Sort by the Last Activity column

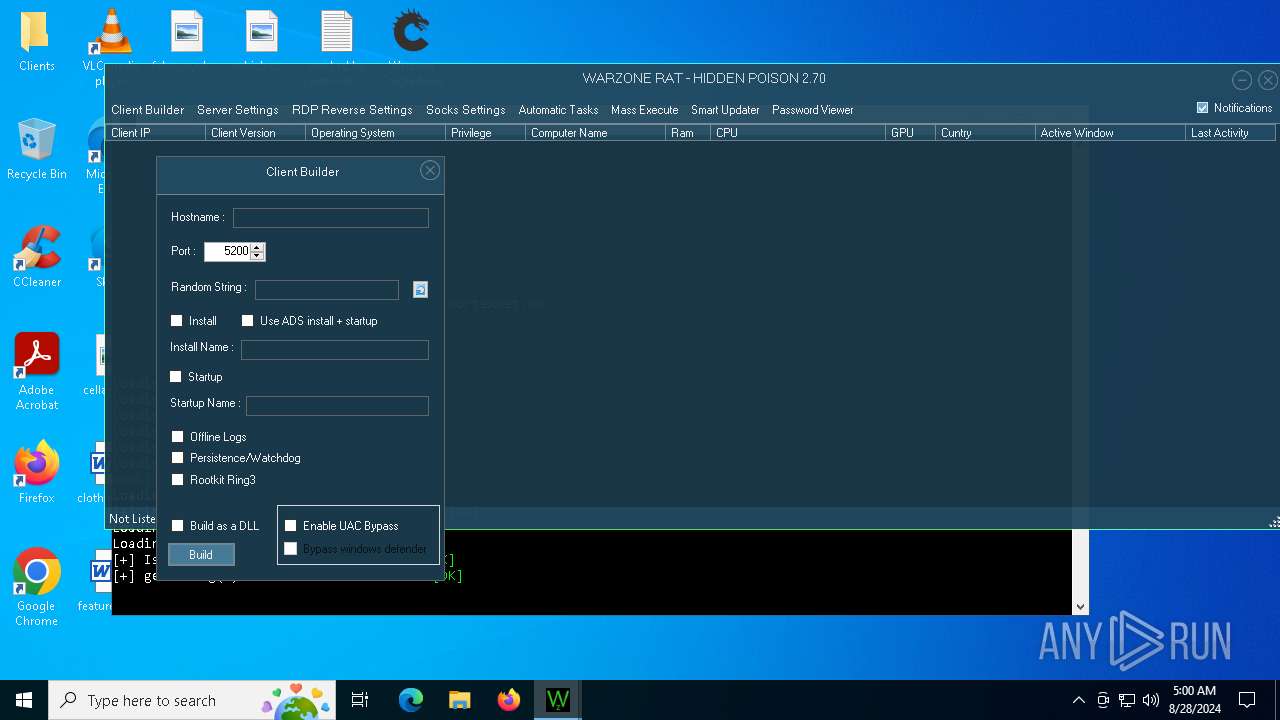pos(1230,133)
